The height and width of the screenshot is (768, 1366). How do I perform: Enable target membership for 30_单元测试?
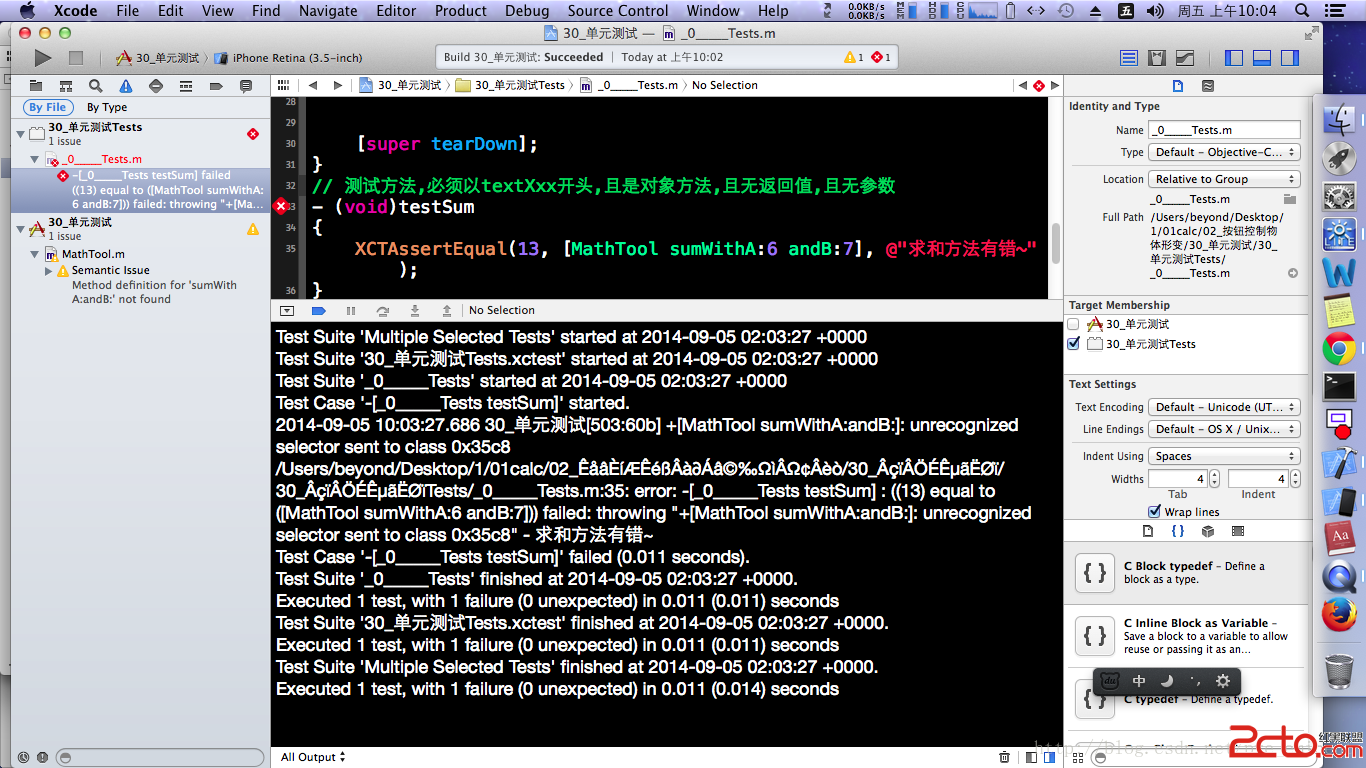[1074, 324]
